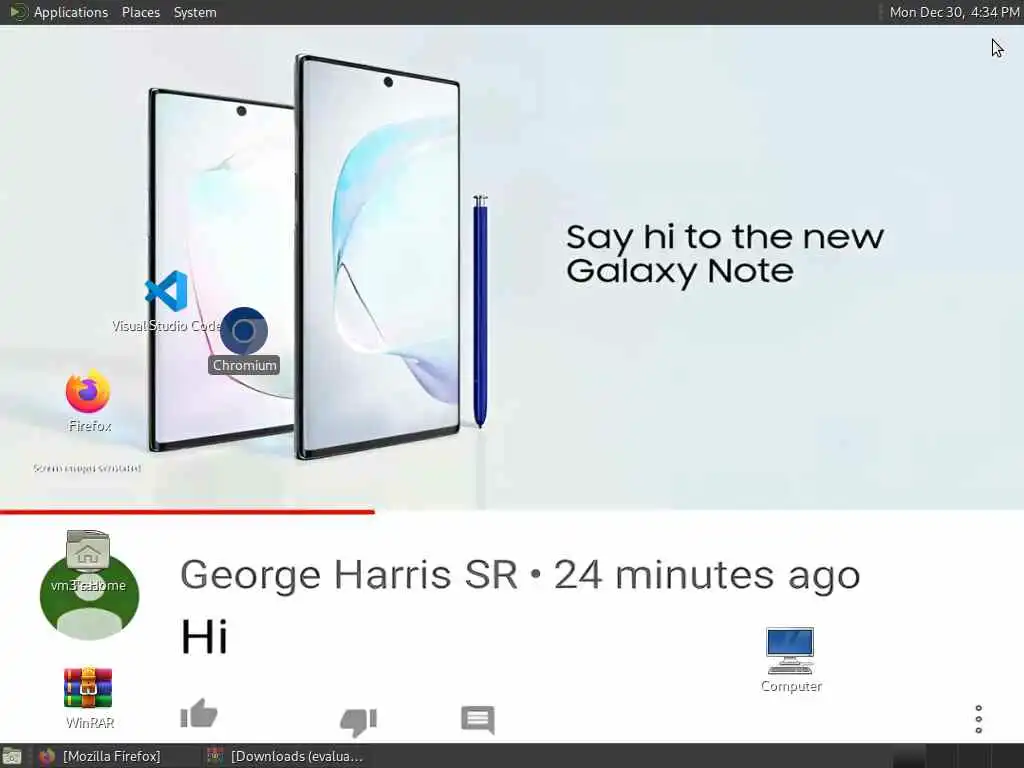Click the green commenter avatar
Viewport: 1024px width, 768px height.
point(89,591)
